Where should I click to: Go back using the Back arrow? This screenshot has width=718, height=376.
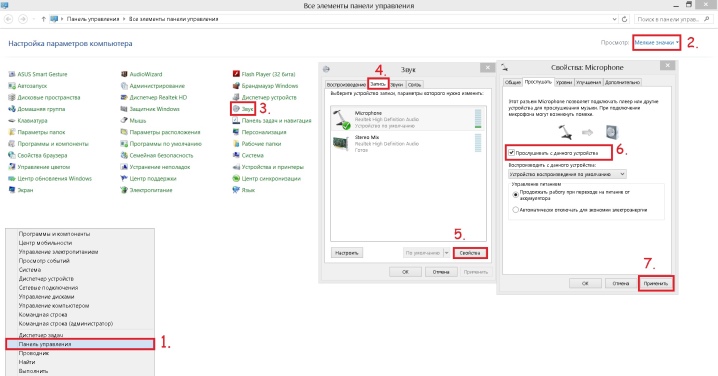(9, 19)
